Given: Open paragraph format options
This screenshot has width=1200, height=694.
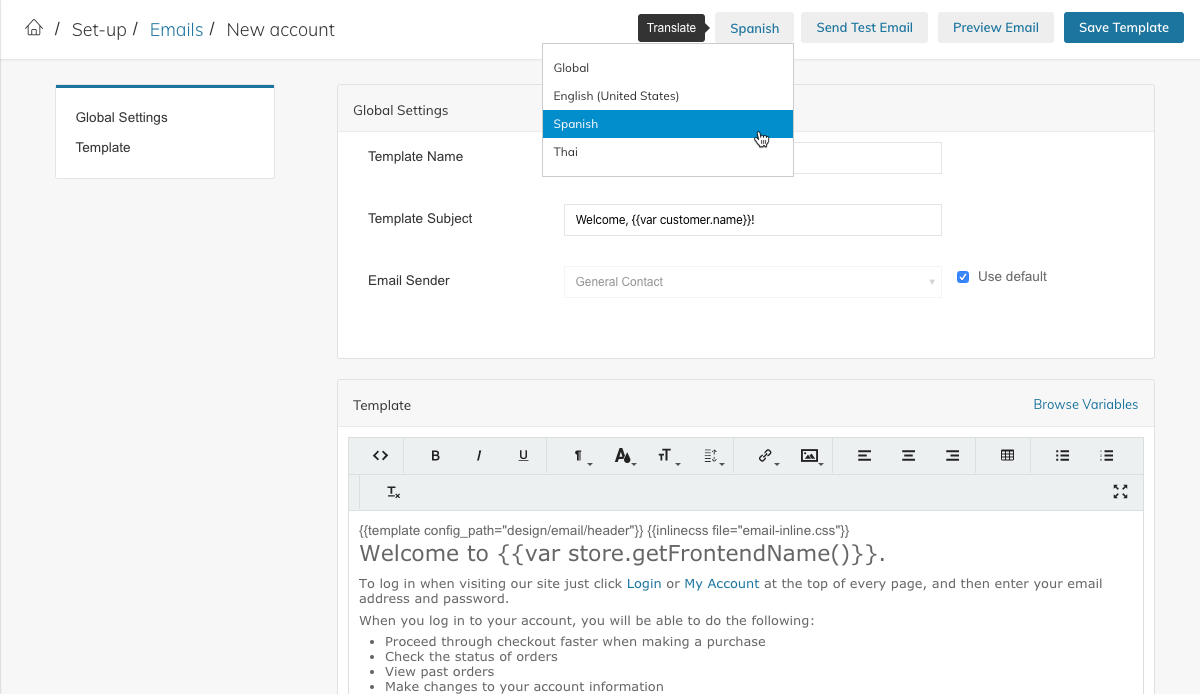Looking at the screenshot, I should (580, 455).
